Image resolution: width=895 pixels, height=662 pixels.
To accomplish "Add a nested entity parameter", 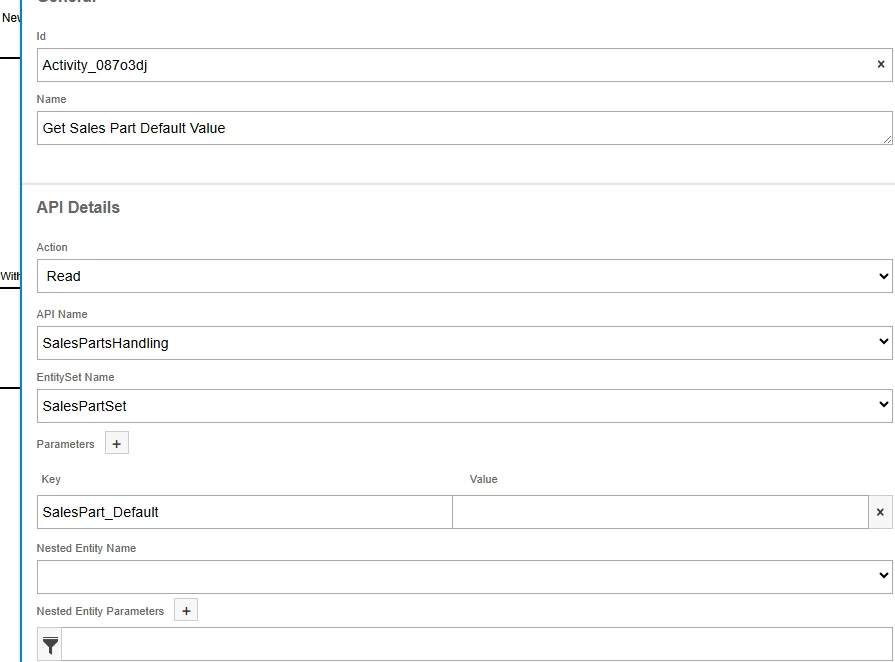I will tap(186, 611).
